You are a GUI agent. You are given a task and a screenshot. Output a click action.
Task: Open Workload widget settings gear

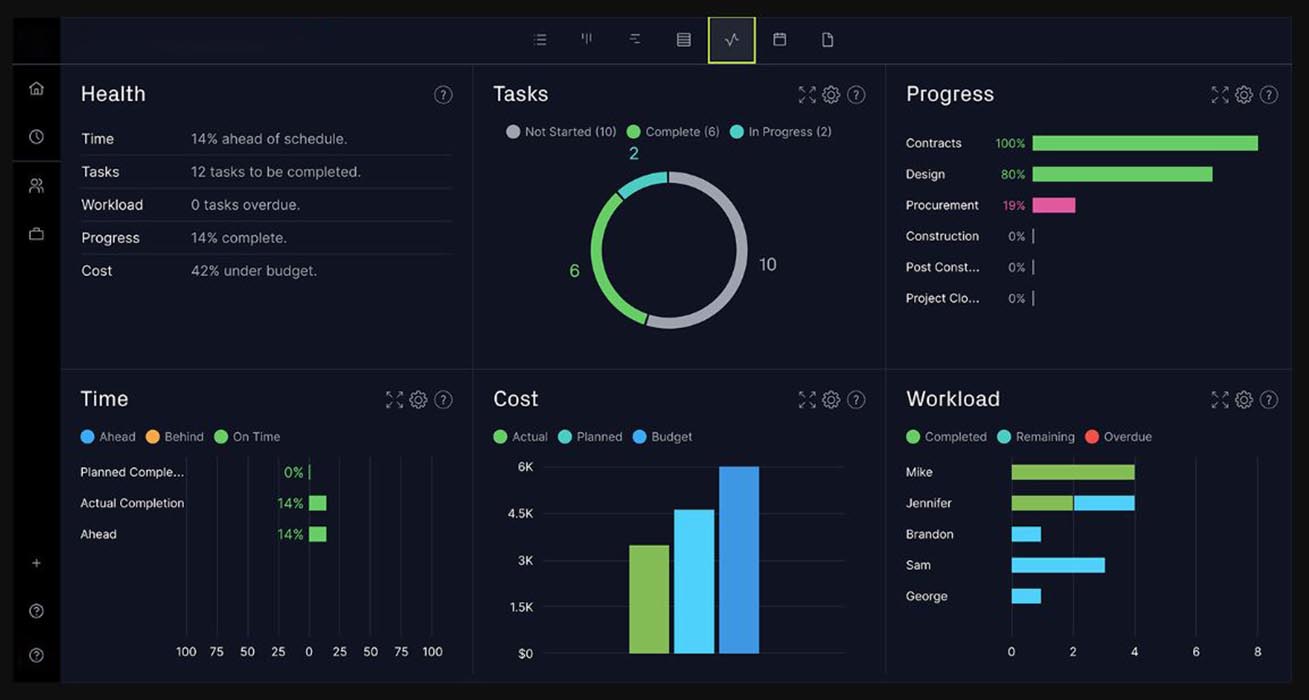click(x=1244, y=400)
